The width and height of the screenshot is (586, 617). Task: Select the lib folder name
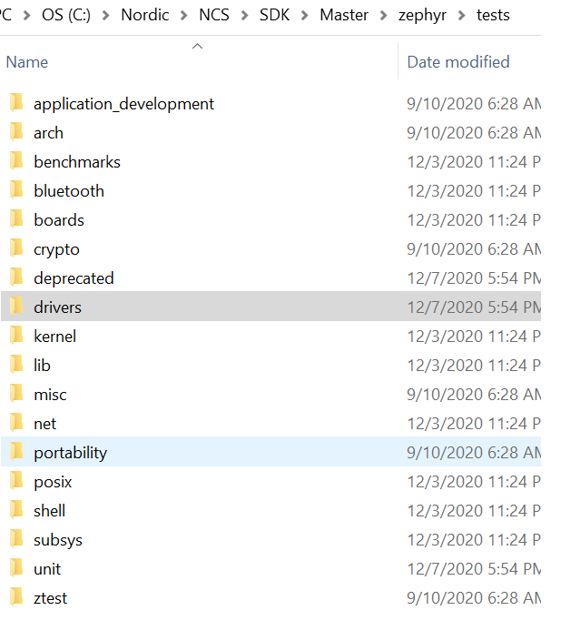coord(42,366)
